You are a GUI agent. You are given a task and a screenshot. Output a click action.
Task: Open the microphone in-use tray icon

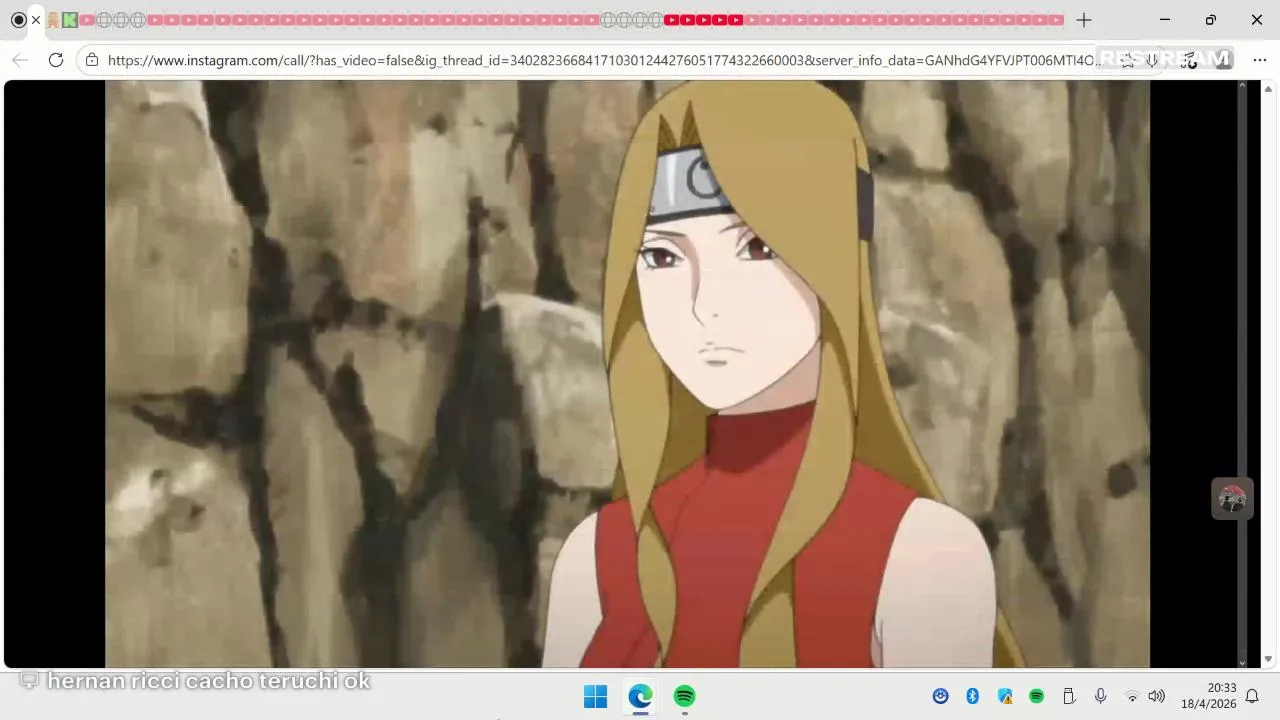point(1100,696)
